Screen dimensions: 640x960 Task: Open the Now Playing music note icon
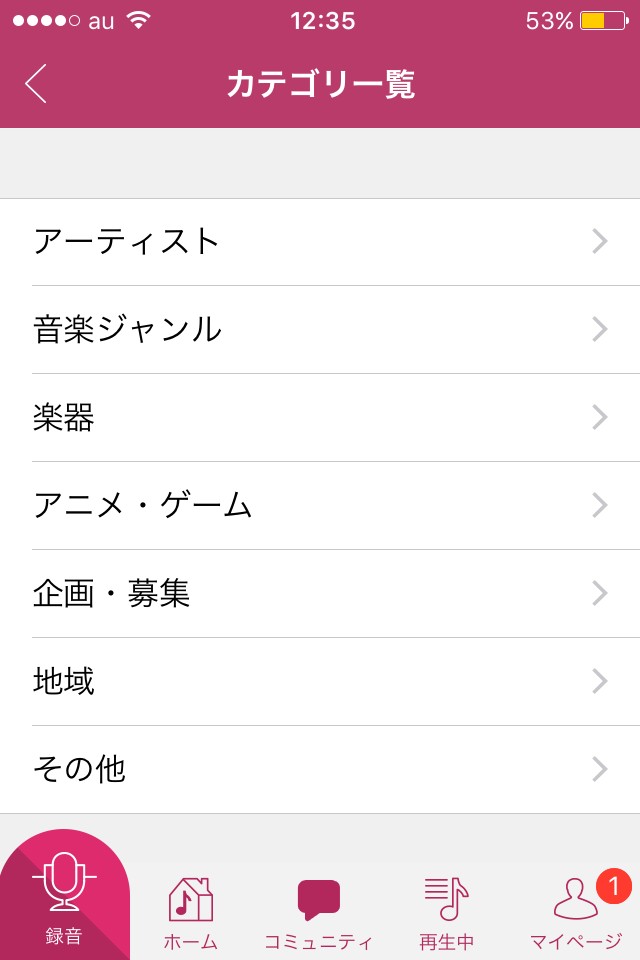pos(446,898)
